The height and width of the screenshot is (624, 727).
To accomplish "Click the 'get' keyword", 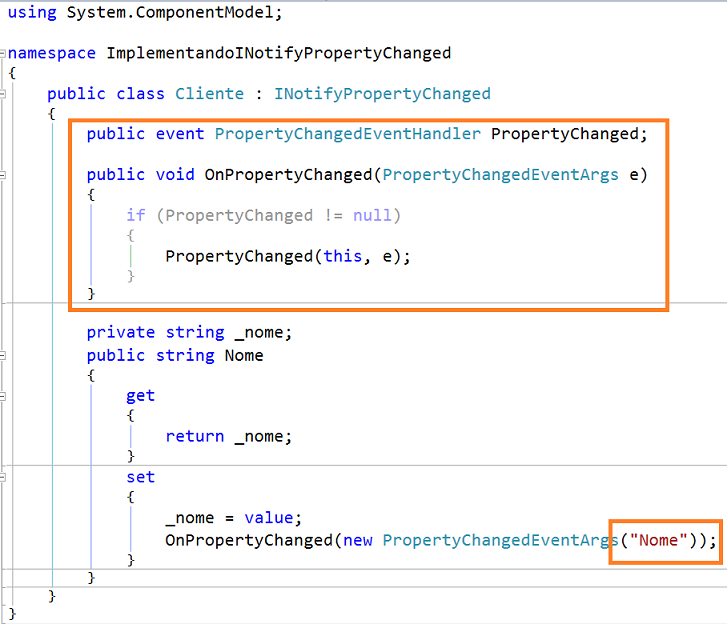I will coord(140,396).
